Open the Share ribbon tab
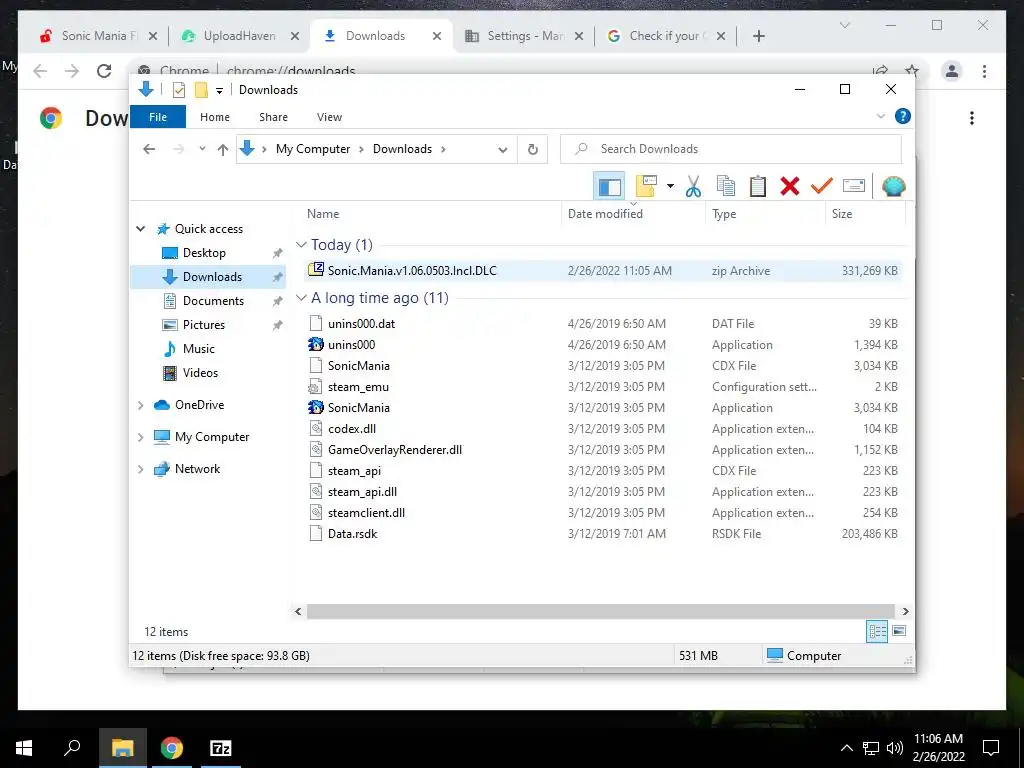 pyautogui.click(x=273, y=117)
